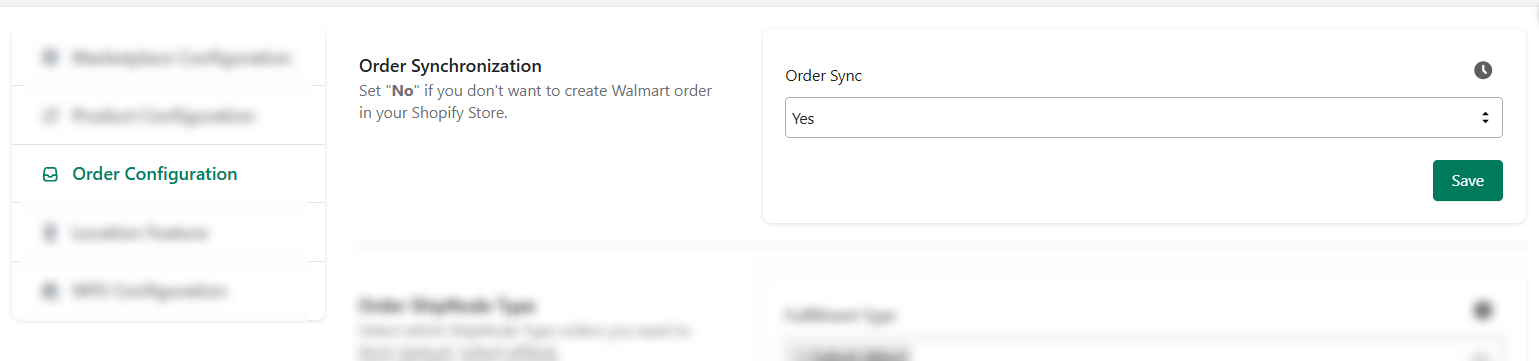Click the Walmart order description text
This screenshot has height=361, width=1539.
pyautogui.click(x=535, y=102)
